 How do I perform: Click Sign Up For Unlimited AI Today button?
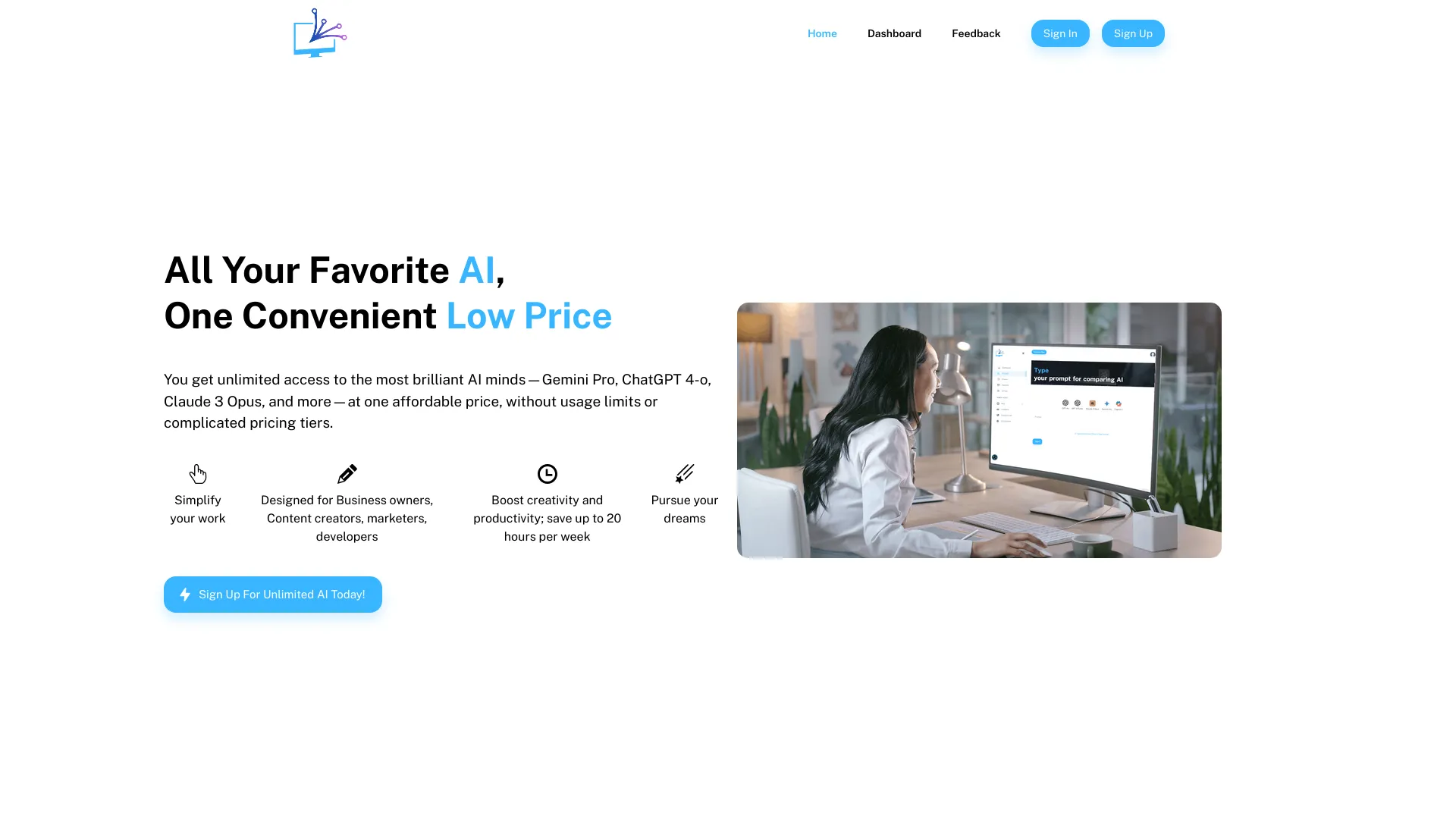pyautogui.click(x=272, y=594)
